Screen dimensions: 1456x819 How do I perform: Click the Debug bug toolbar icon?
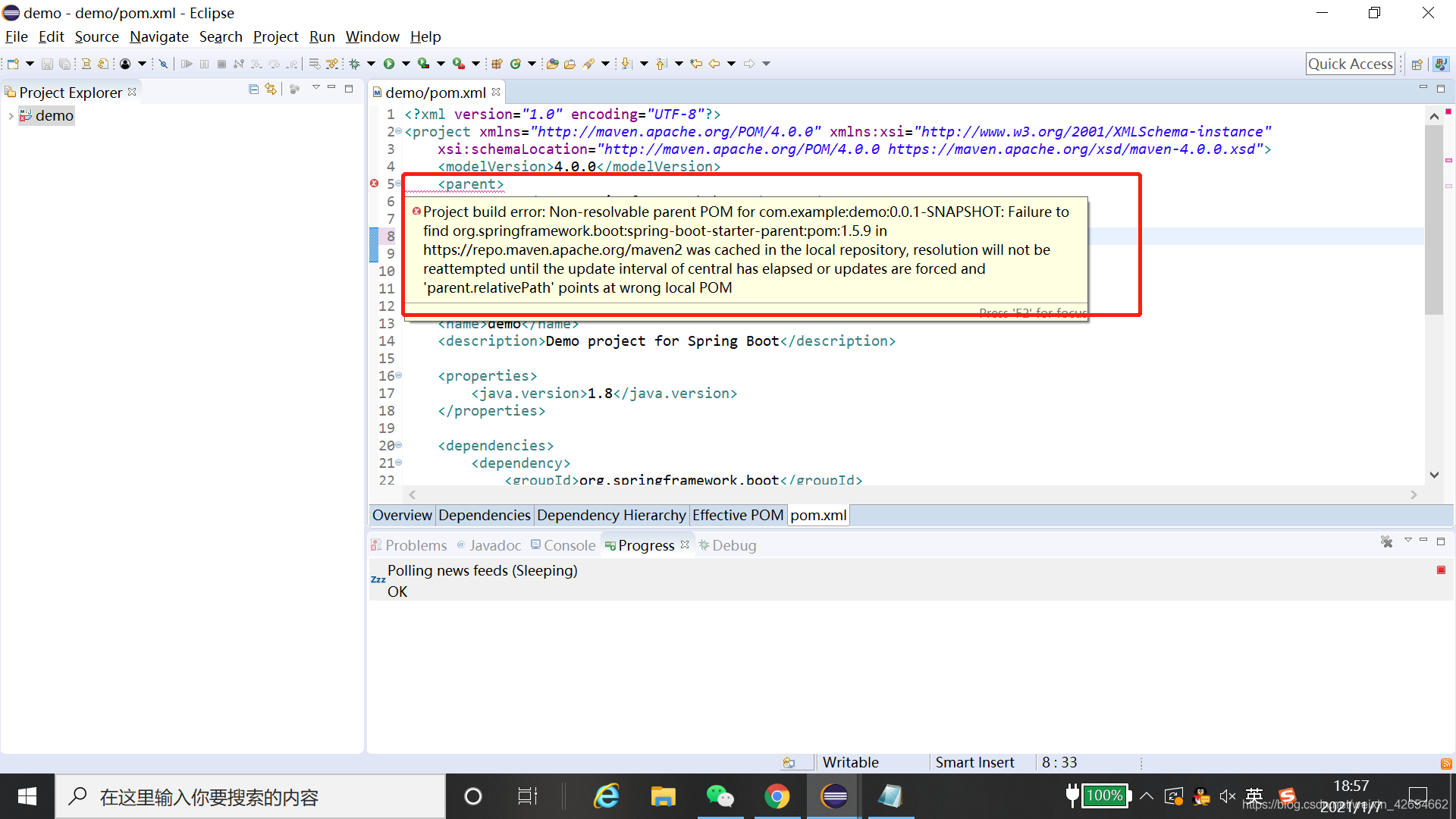354,64
